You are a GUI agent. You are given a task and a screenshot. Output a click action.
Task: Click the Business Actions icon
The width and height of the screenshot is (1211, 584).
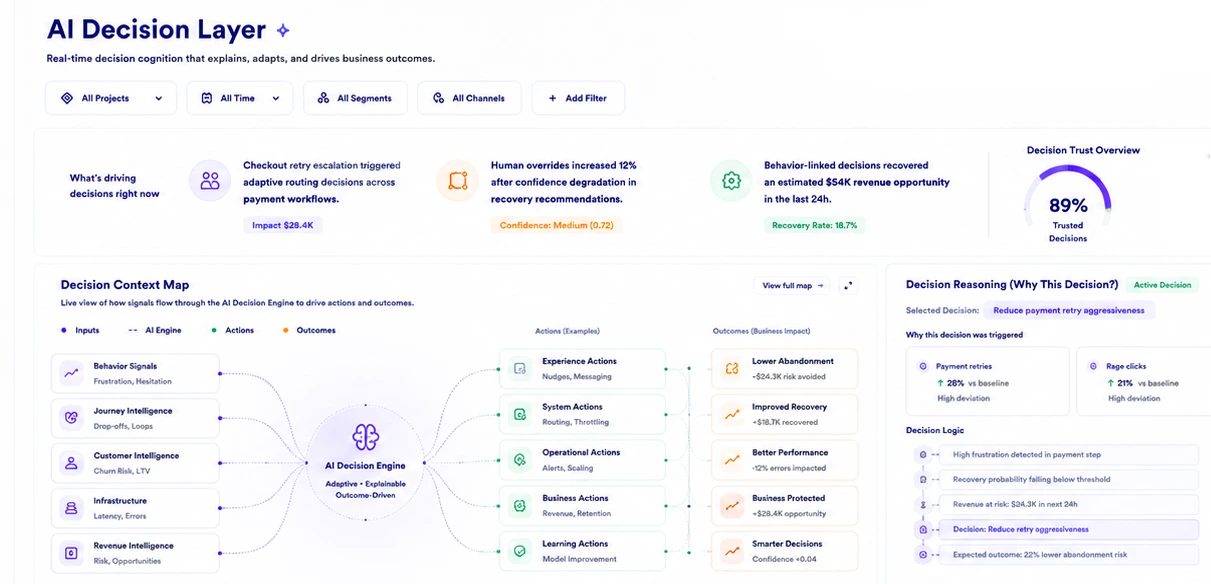pyautogui.click(x=520, y=505)
